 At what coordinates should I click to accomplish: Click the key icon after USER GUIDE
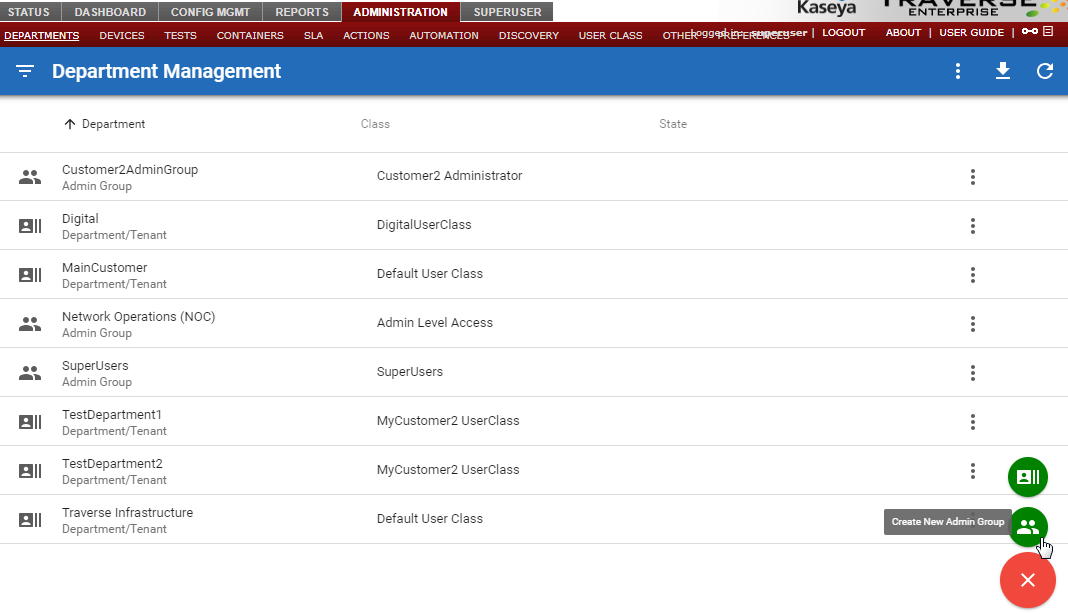pos(1030,31)
